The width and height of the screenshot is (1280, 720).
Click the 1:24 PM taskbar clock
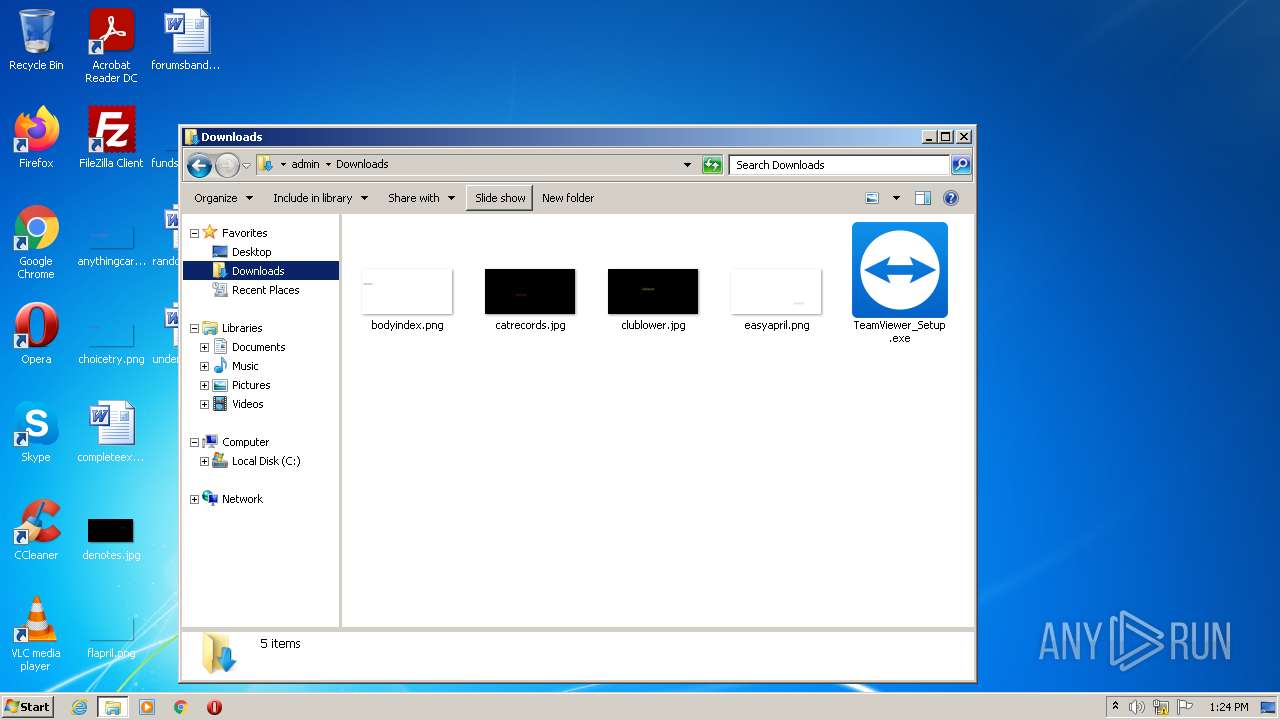tap(1228, 707)
